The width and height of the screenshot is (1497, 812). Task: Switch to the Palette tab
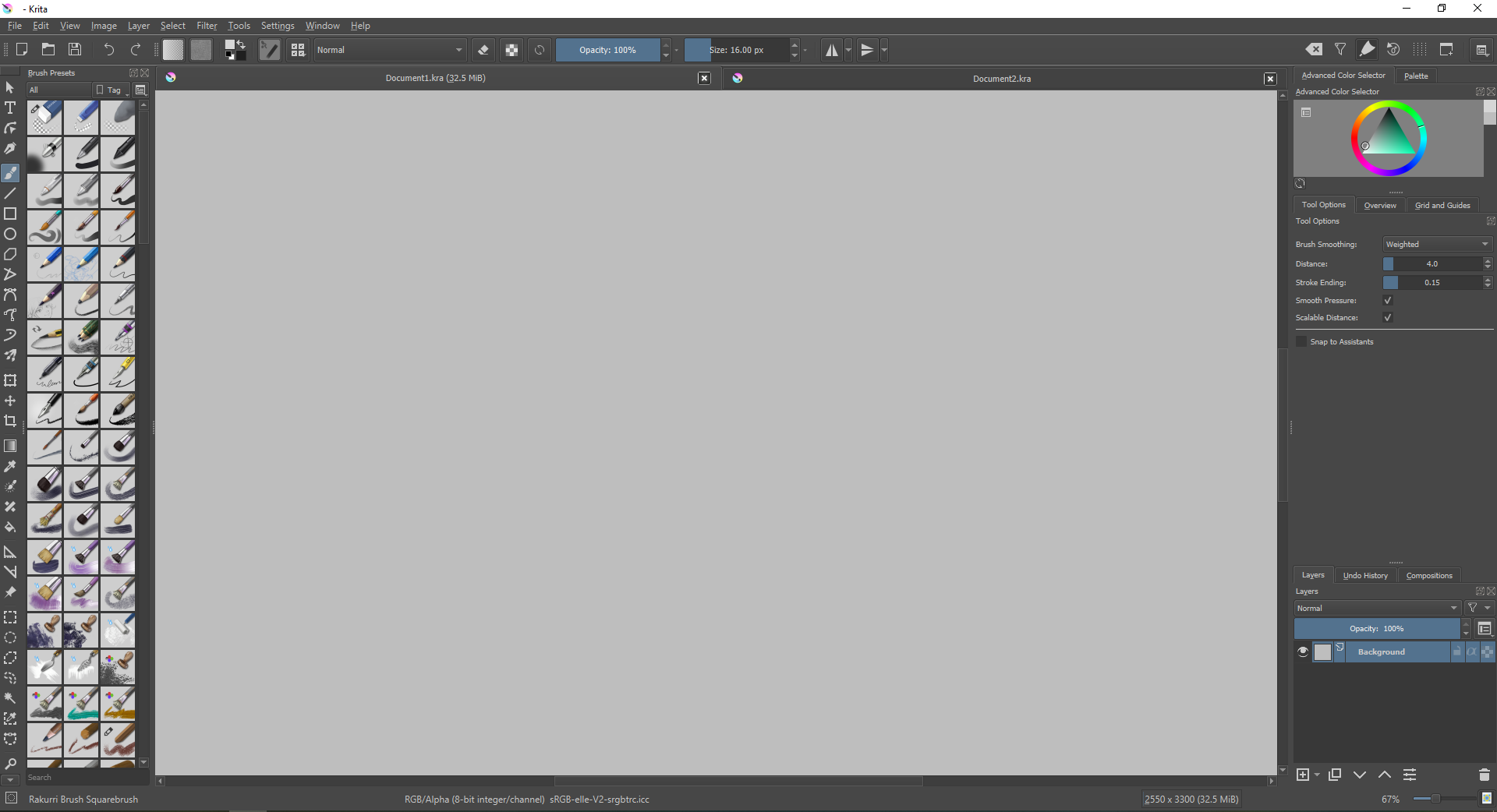pos(1416,76)
